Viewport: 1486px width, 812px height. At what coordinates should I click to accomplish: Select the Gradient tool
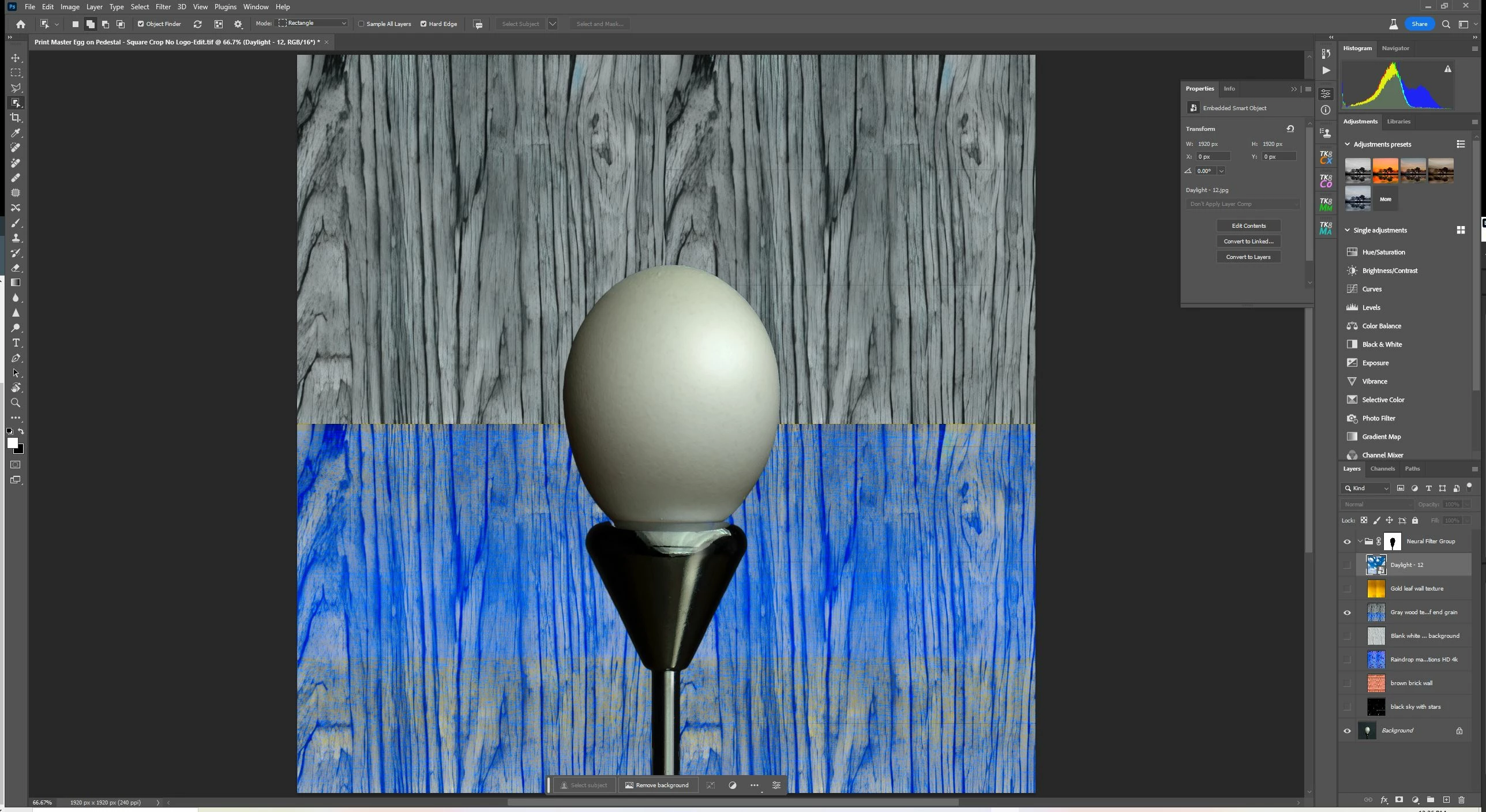pyautogui.click(x=16, y=283)
